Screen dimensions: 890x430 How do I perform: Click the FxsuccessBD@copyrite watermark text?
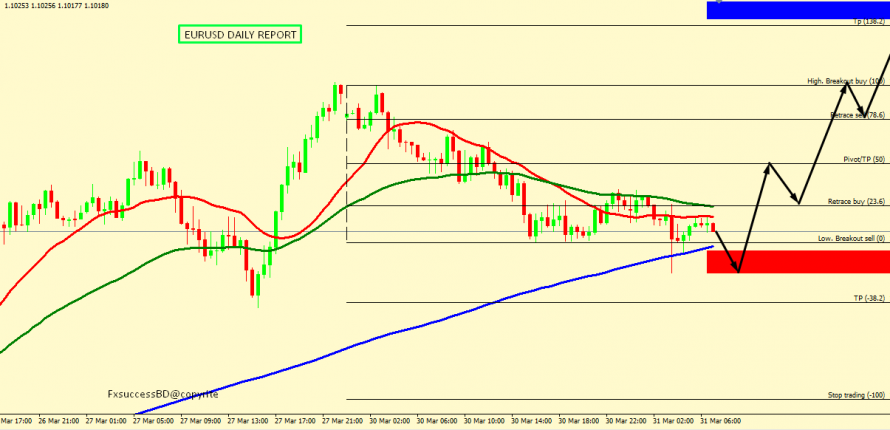[163, 395]
